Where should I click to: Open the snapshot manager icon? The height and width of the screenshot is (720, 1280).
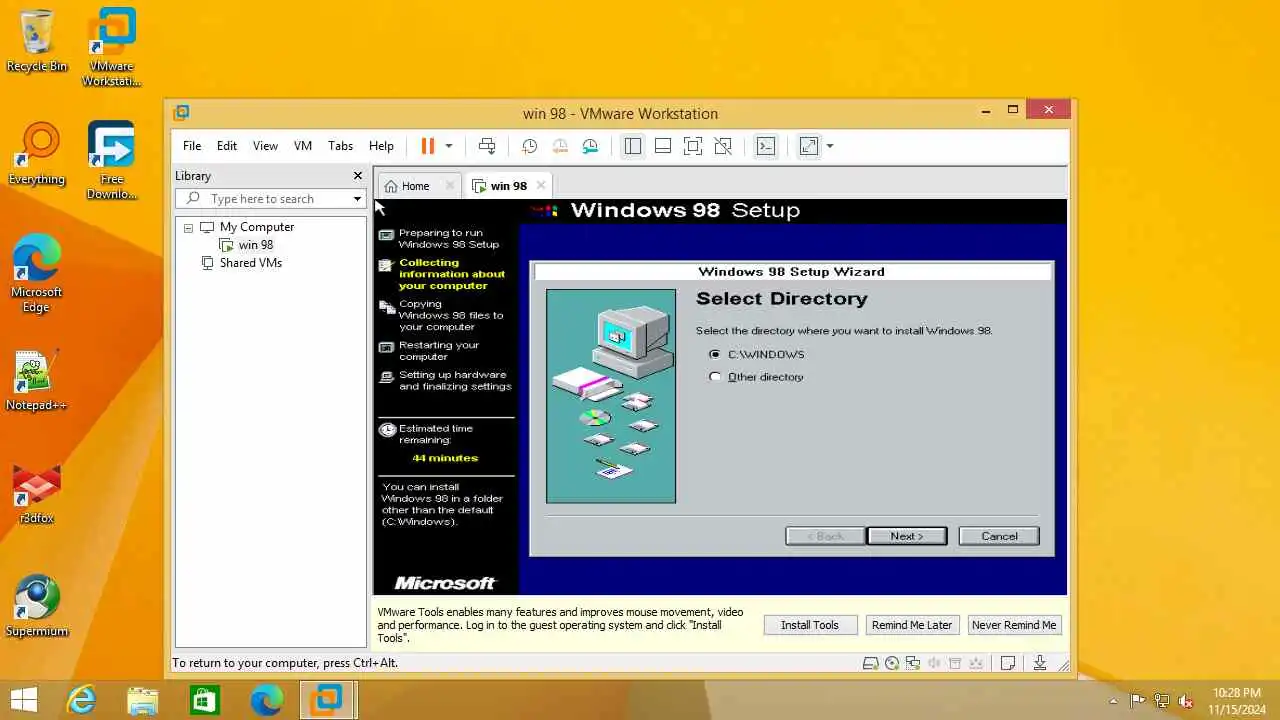(x=590, y=146)
